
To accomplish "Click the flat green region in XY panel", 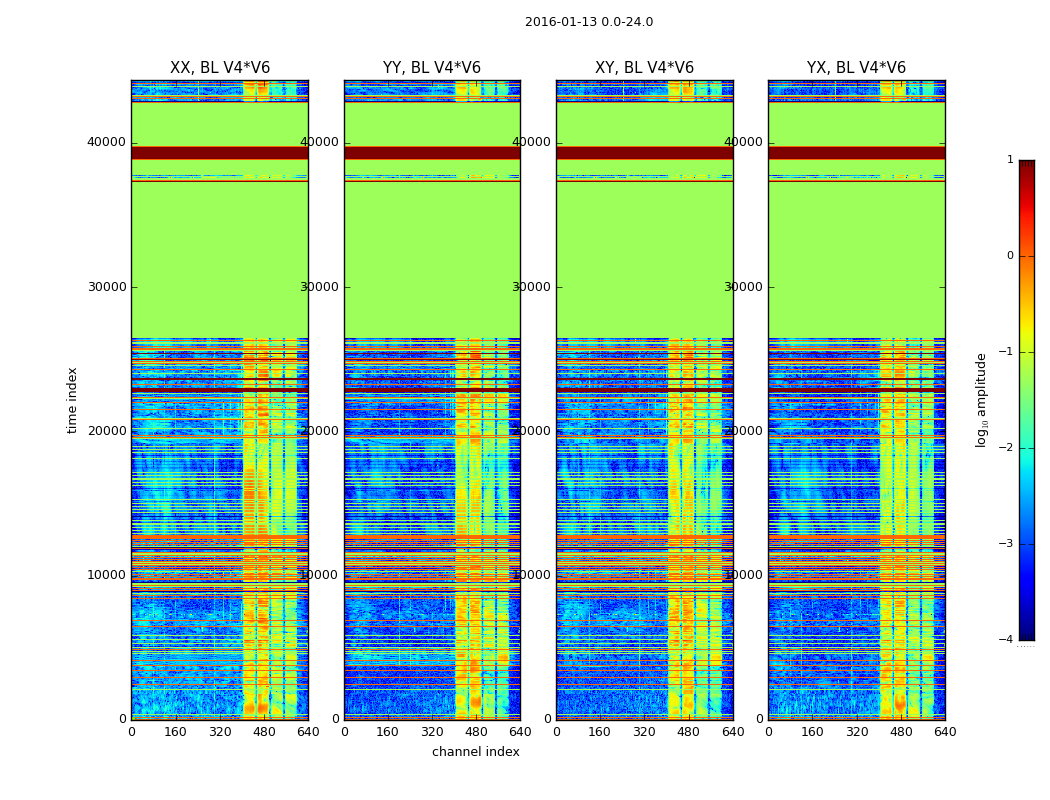I will (644, 260).
